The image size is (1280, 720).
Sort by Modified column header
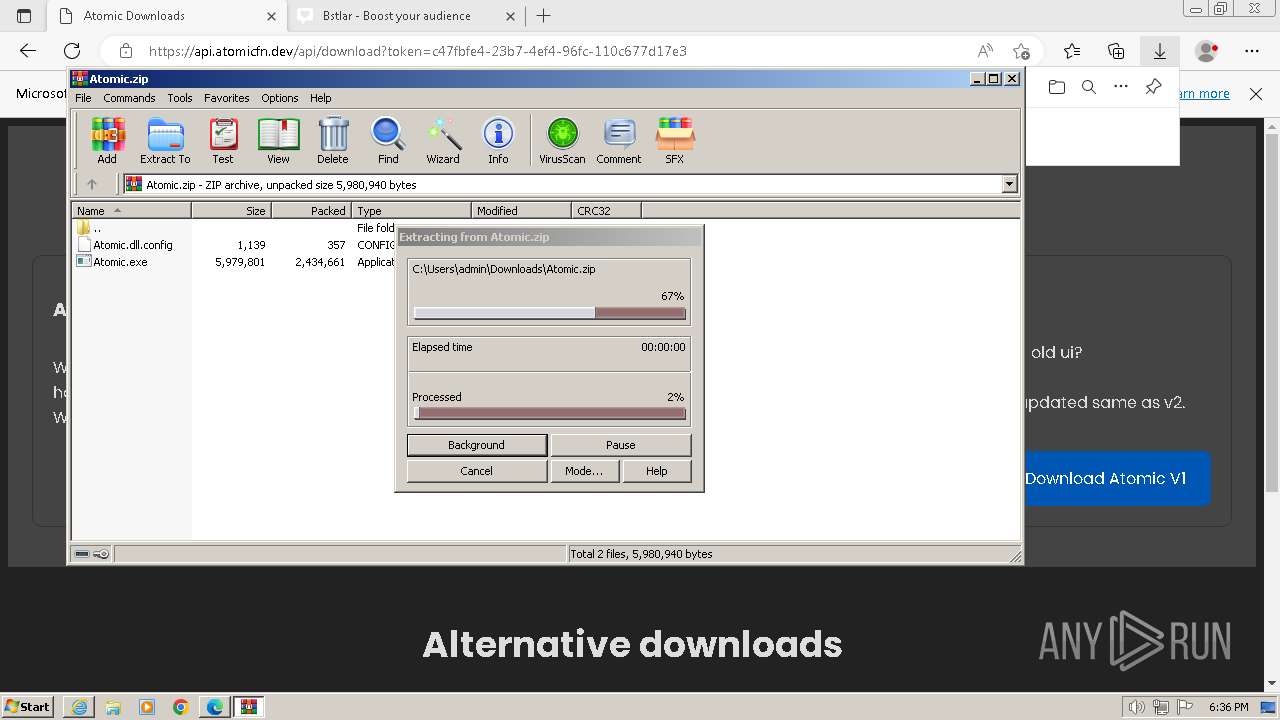point(521,211)
